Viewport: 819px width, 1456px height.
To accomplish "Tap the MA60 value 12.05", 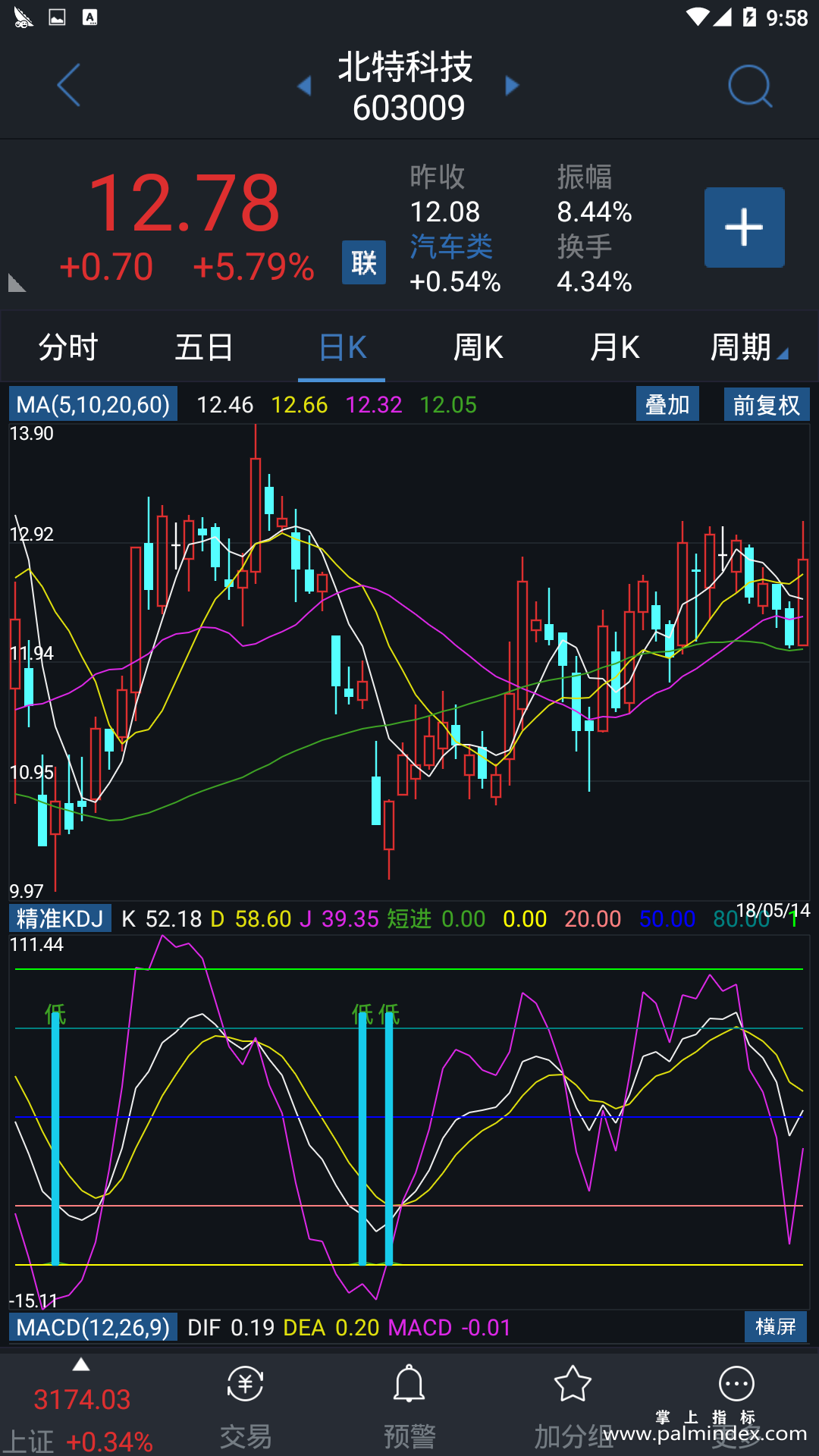I will (448, 405).
